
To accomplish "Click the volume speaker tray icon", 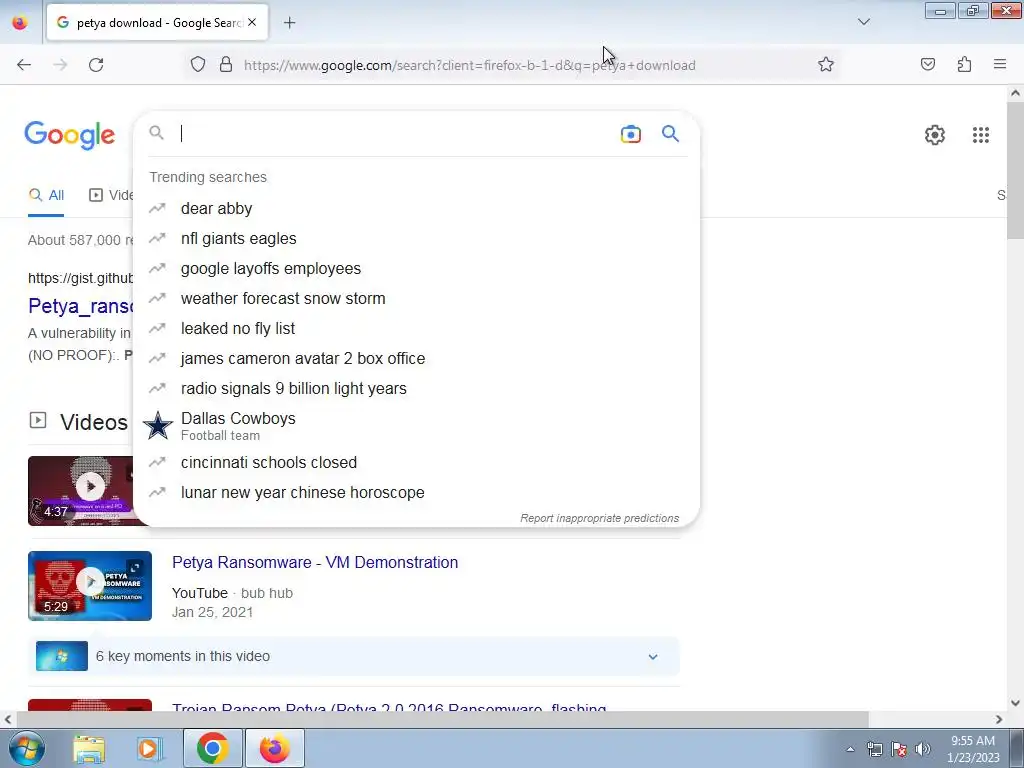I will click(922, 749).
